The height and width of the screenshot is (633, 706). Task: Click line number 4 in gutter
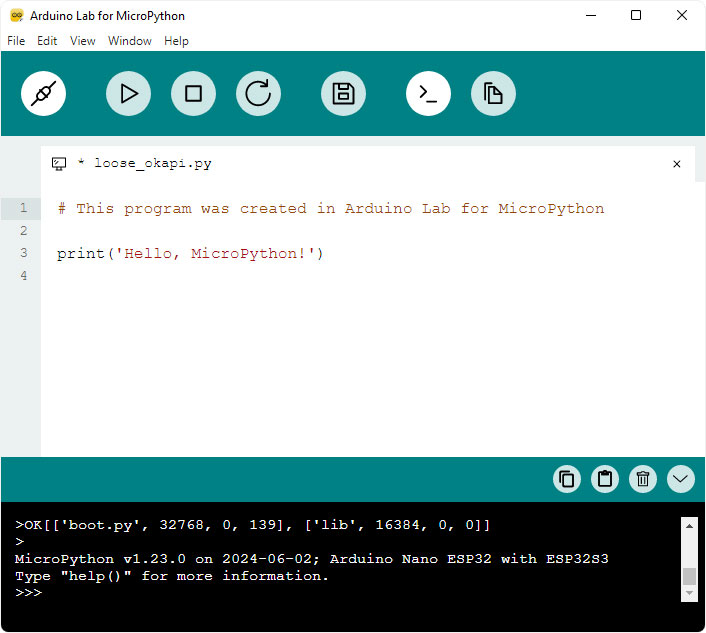[23, 276]
